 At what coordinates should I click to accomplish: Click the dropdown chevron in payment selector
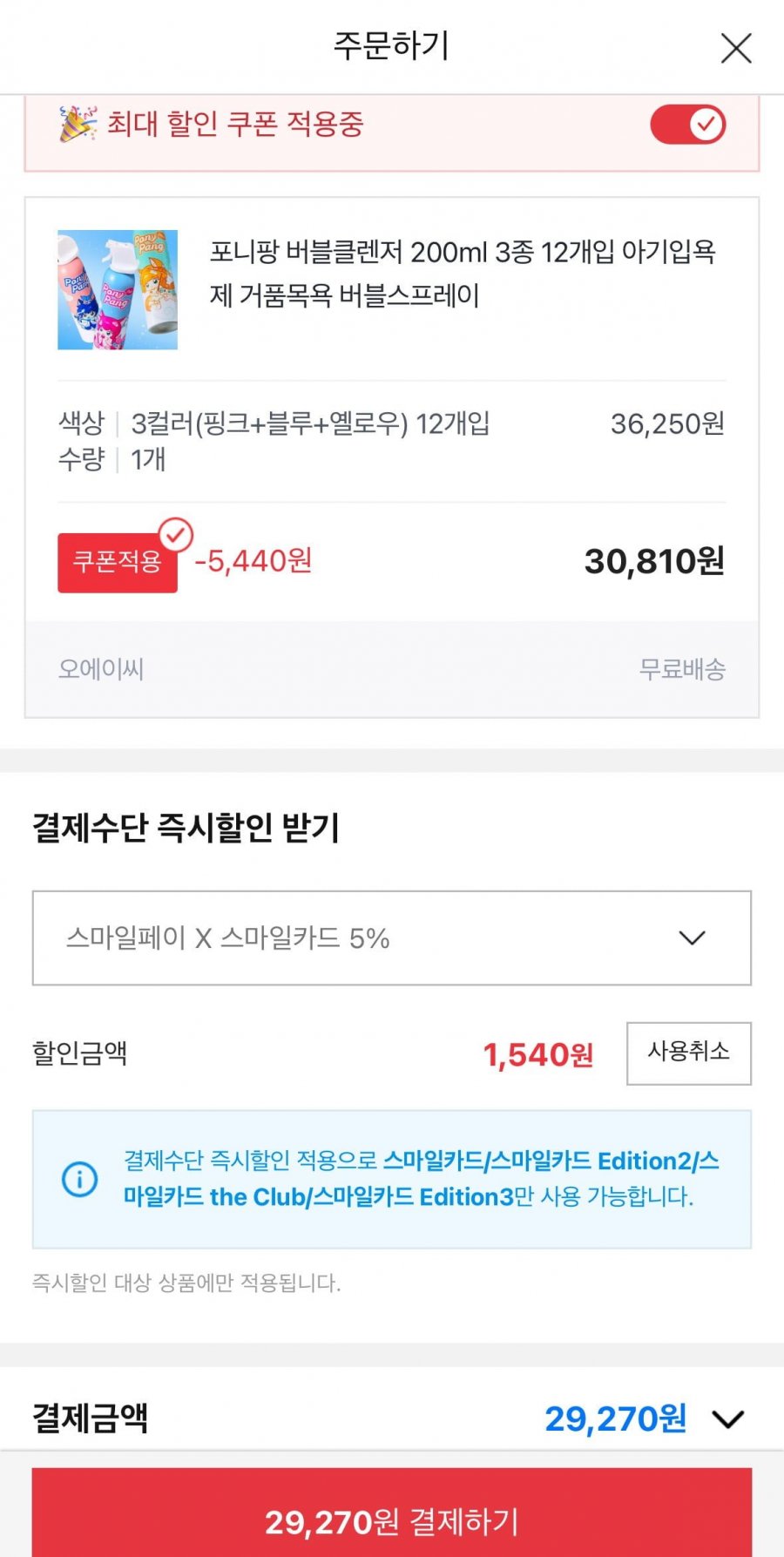point(692,938)
